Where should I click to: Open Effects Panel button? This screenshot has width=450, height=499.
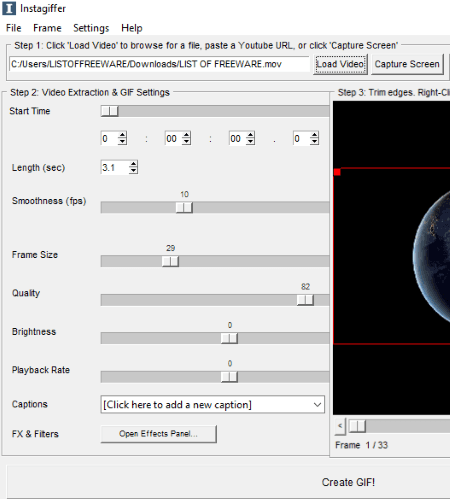(x=158, y=434)
